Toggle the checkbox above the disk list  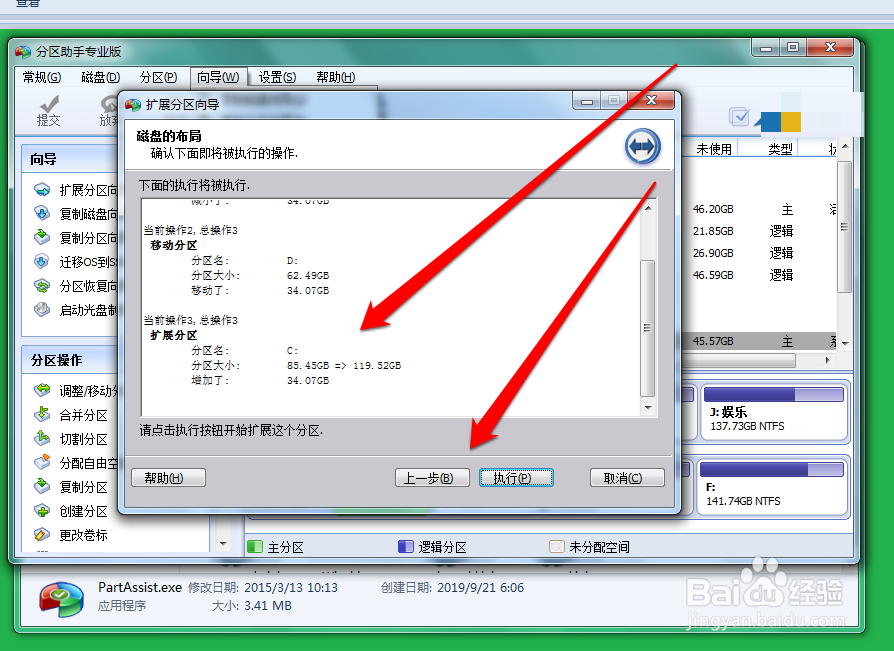(x=740, y=116)
